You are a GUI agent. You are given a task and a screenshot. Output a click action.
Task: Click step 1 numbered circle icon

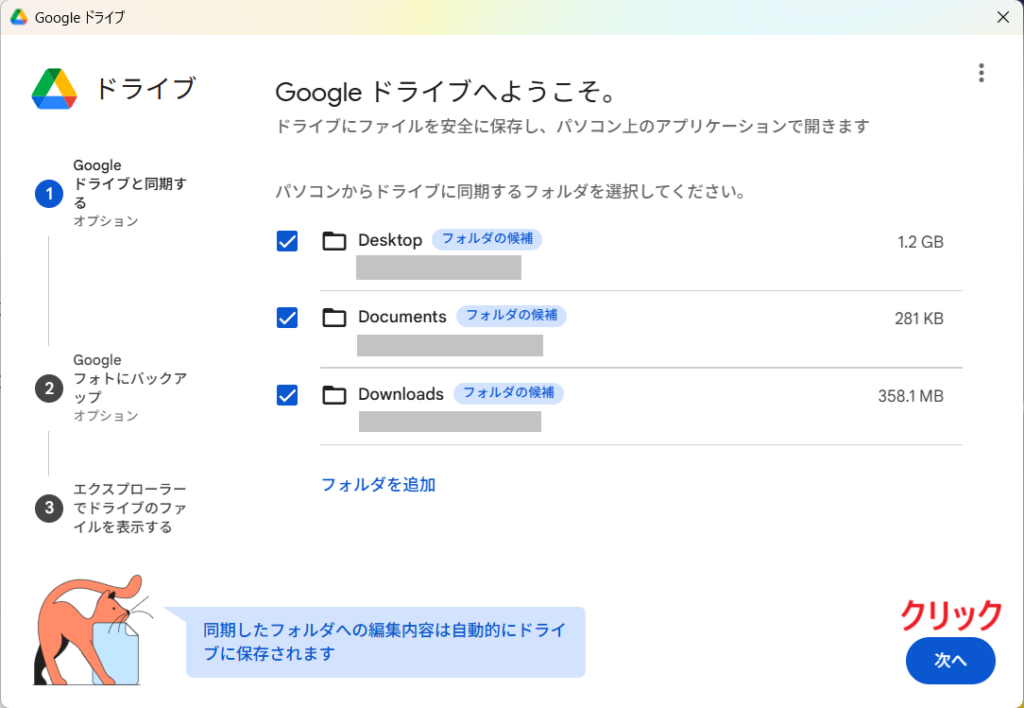point(49,194)
